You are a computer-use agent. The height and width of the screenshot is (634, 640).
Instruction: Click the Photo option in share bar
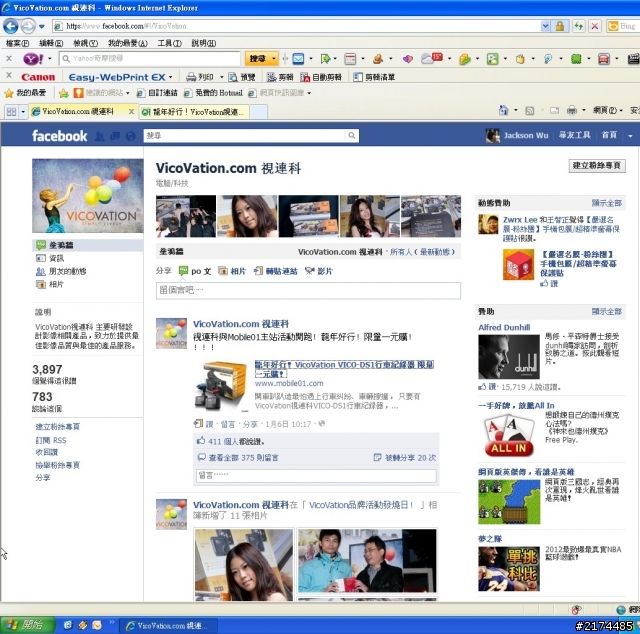tap(232, 271)
